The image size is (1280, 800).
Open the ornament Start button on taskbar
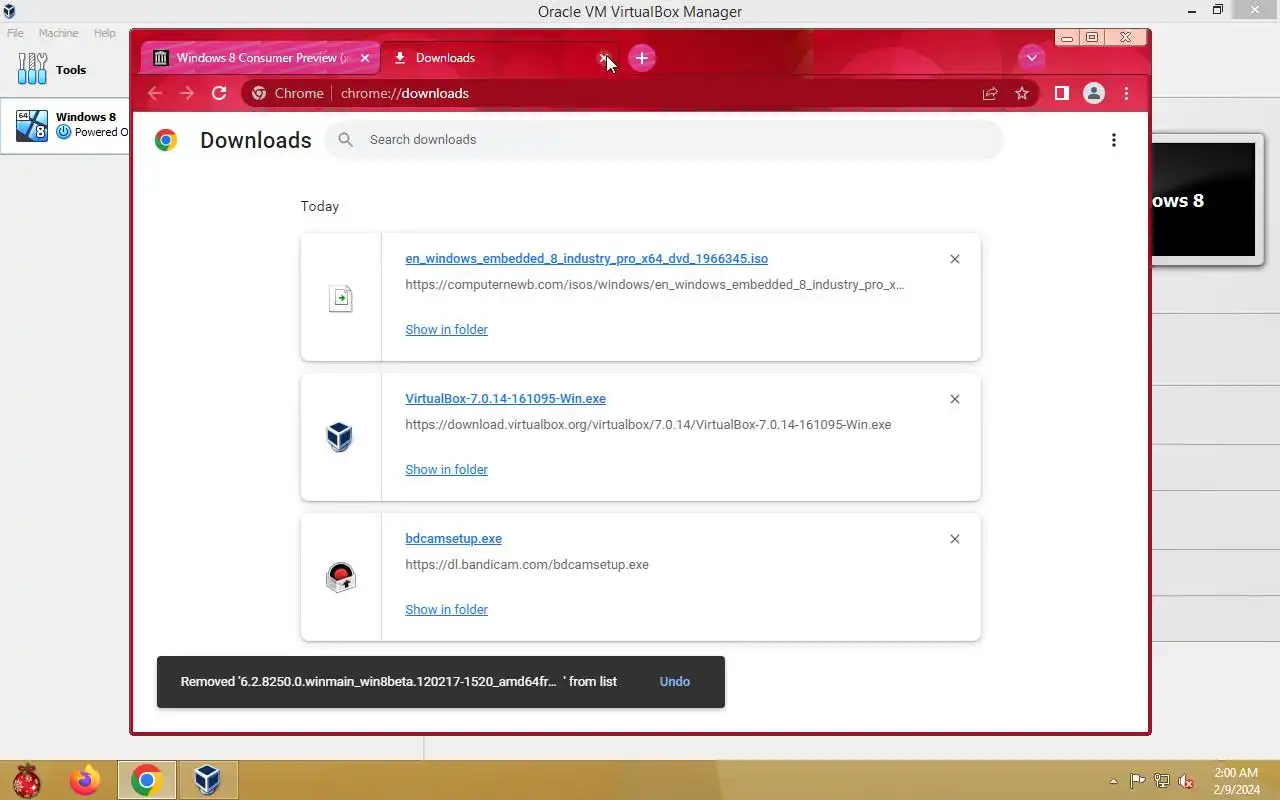[26, 780]
